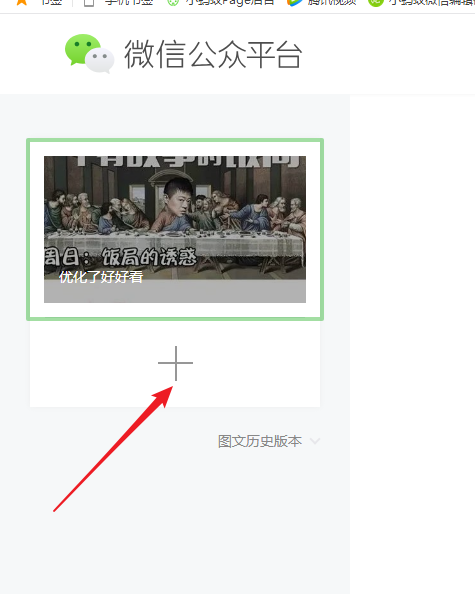Open the 手机书签 bookmark folder
Image resolution: width=475 pixels, height=594 pixels.
coord(130,2)
